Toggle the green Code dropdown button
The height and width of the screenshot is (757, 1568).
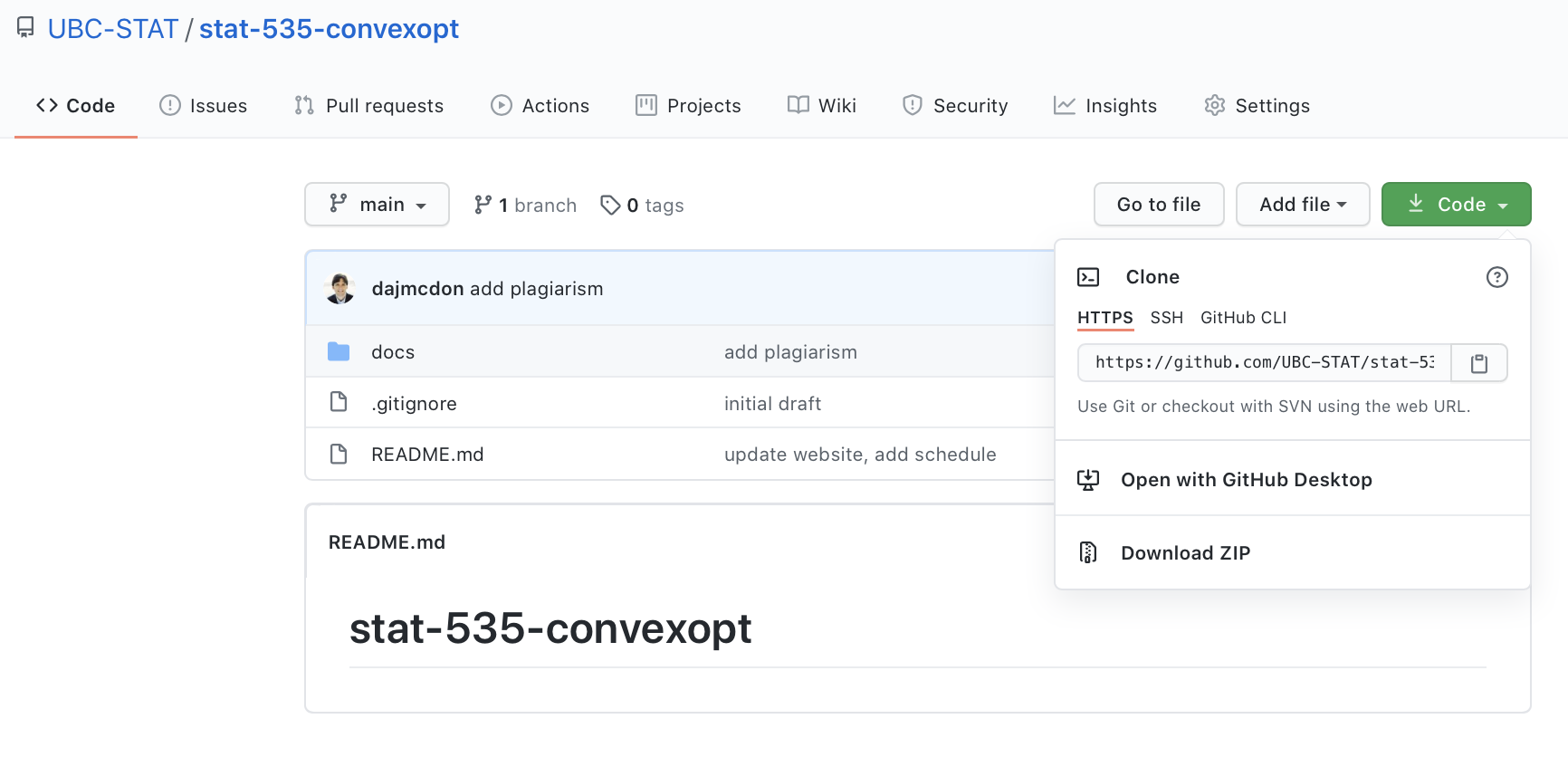pos(1456,205)
